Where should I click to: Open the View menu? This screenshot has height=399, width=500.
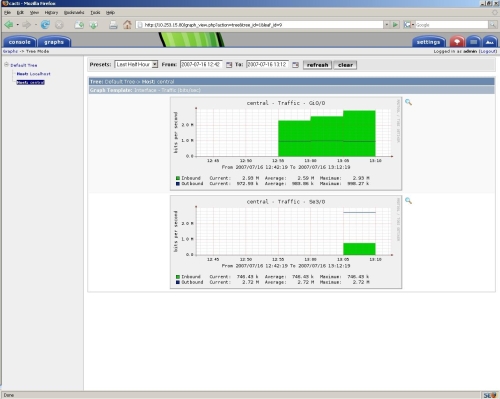click(x=34, y=12)
